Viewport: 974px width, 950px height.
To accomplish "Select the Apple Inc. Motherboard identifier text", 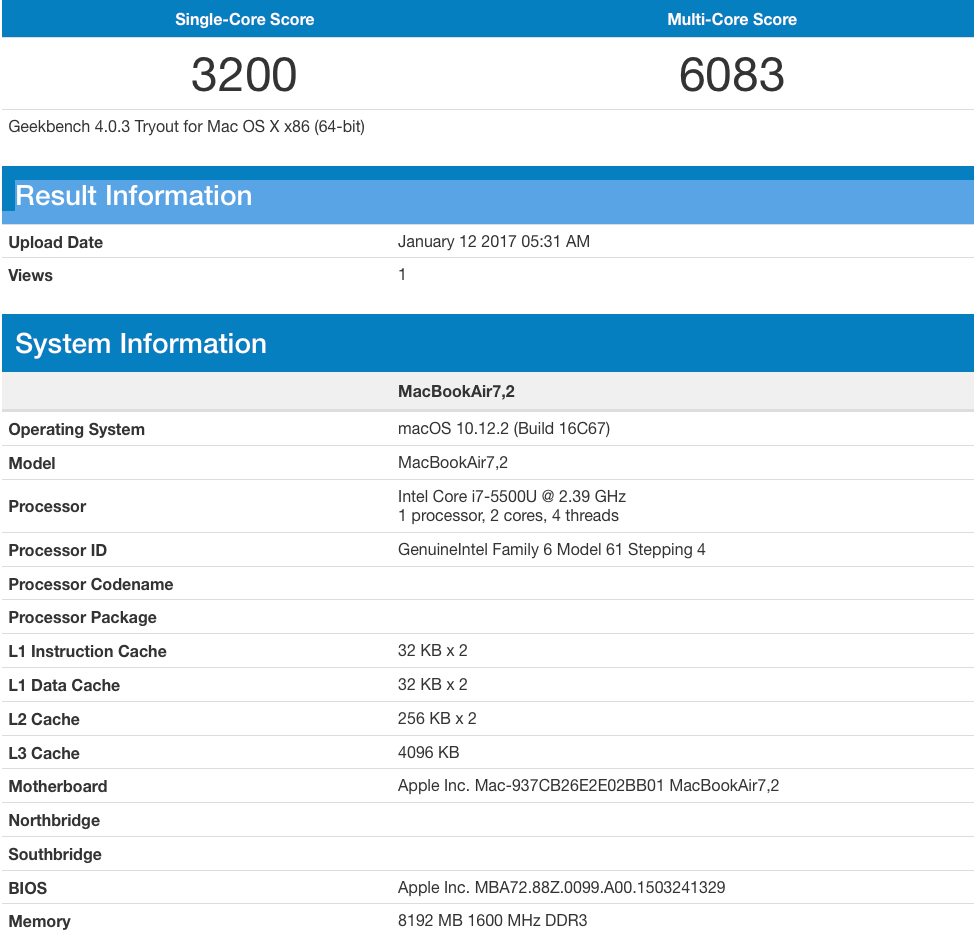I will pos(588,785).
